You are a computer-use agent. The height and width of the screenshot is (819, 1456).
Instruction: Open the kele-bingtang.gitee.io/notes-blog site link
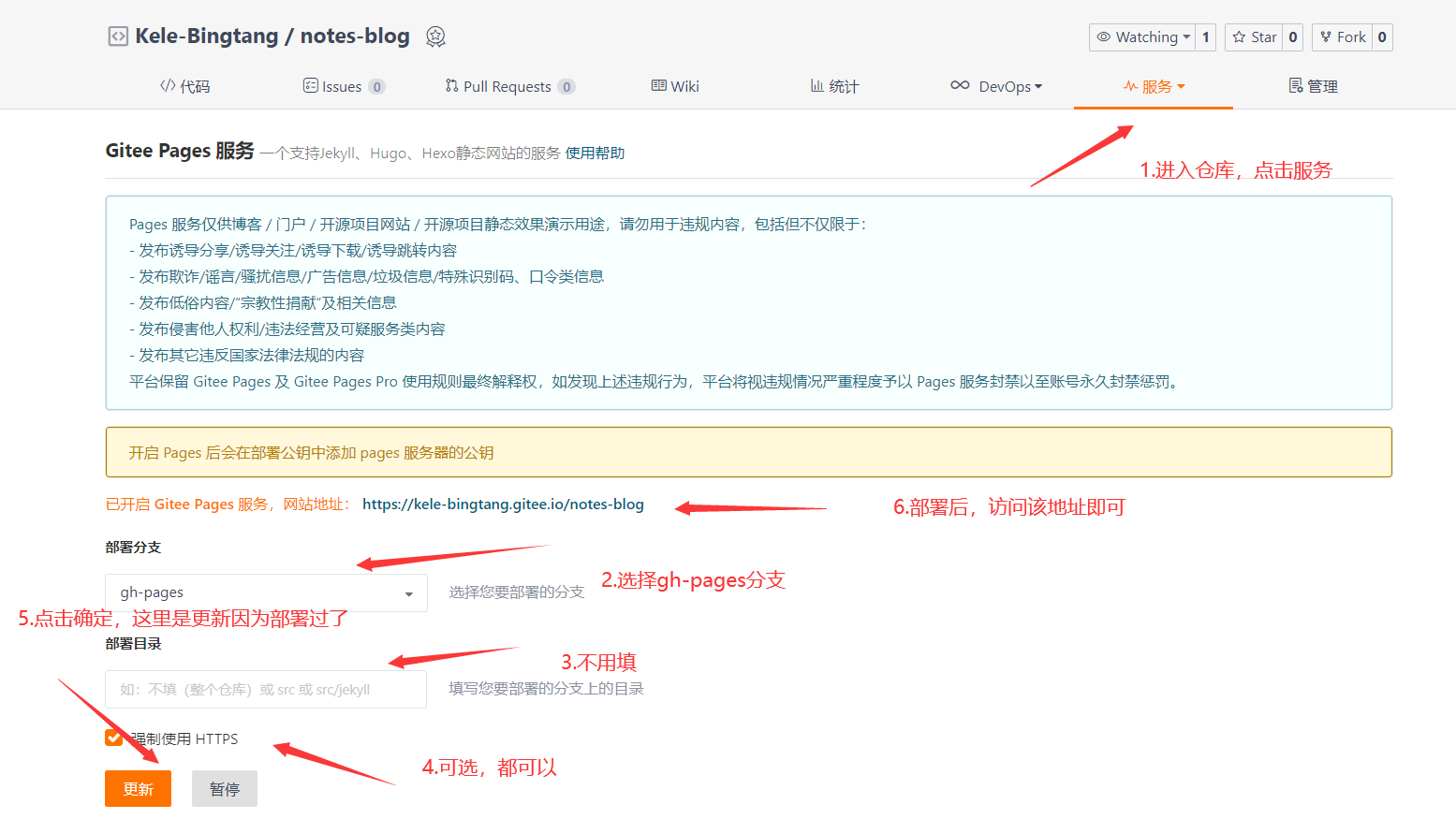tap(503, 504)
